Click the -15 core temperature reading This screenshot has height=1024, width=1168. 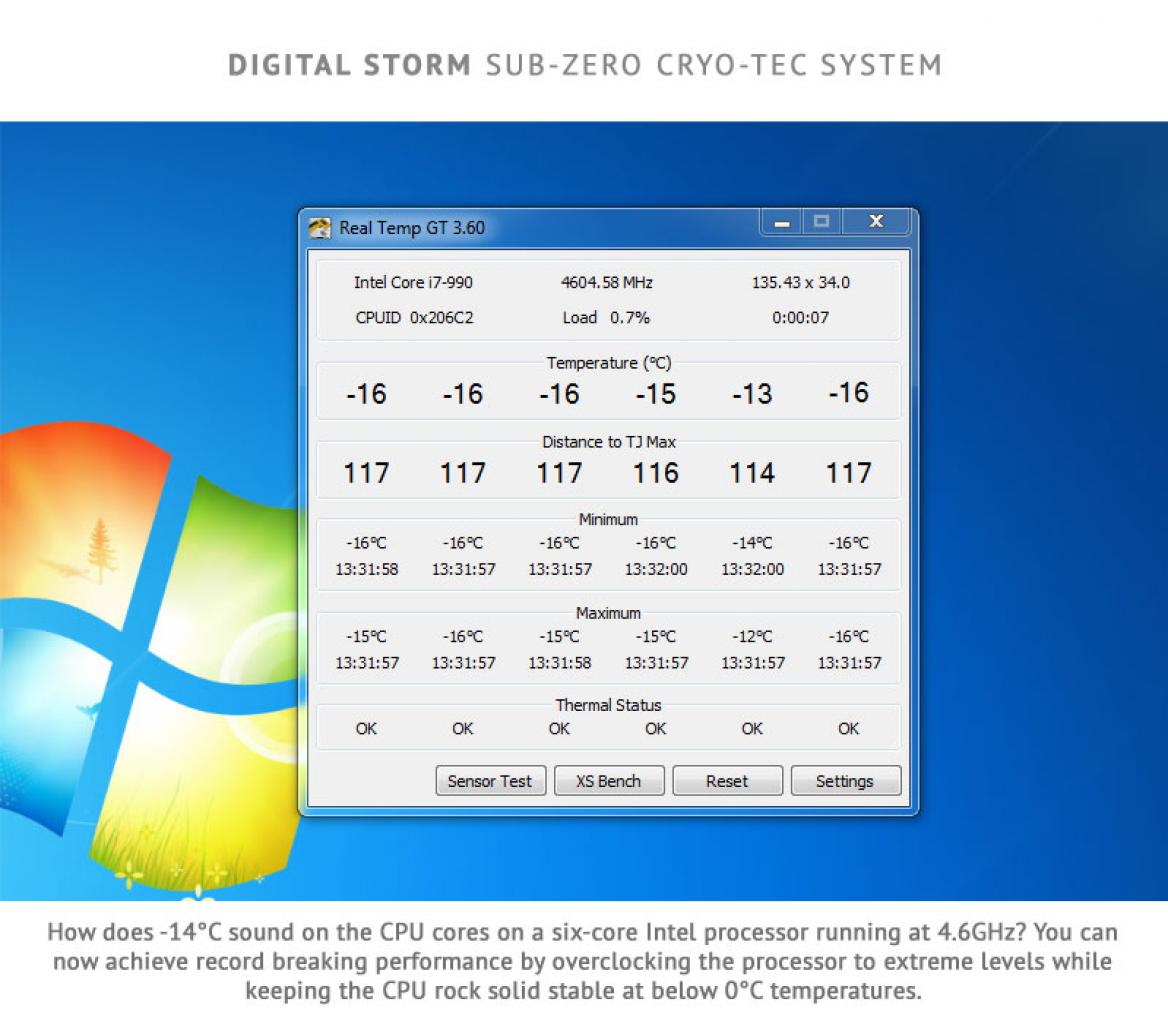click(x=656, y=394)
